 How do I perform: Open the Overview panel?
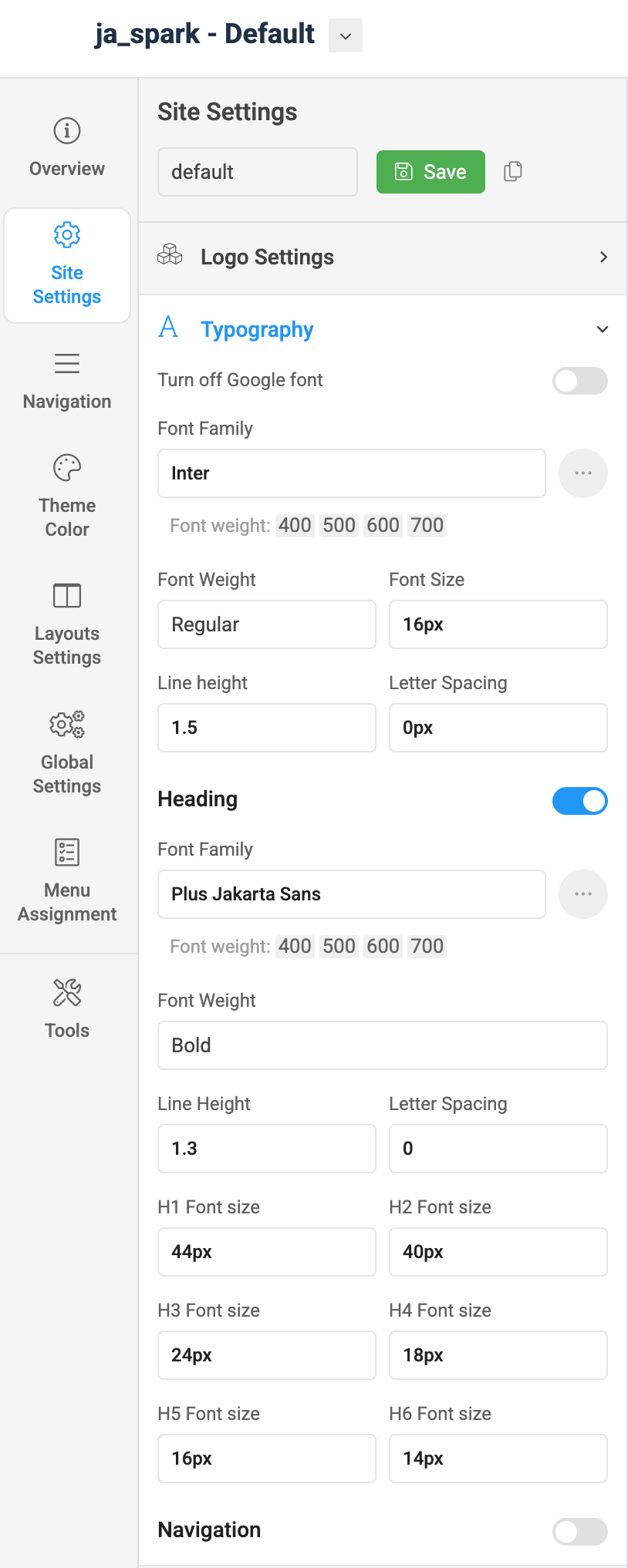(x=66, y=146)
